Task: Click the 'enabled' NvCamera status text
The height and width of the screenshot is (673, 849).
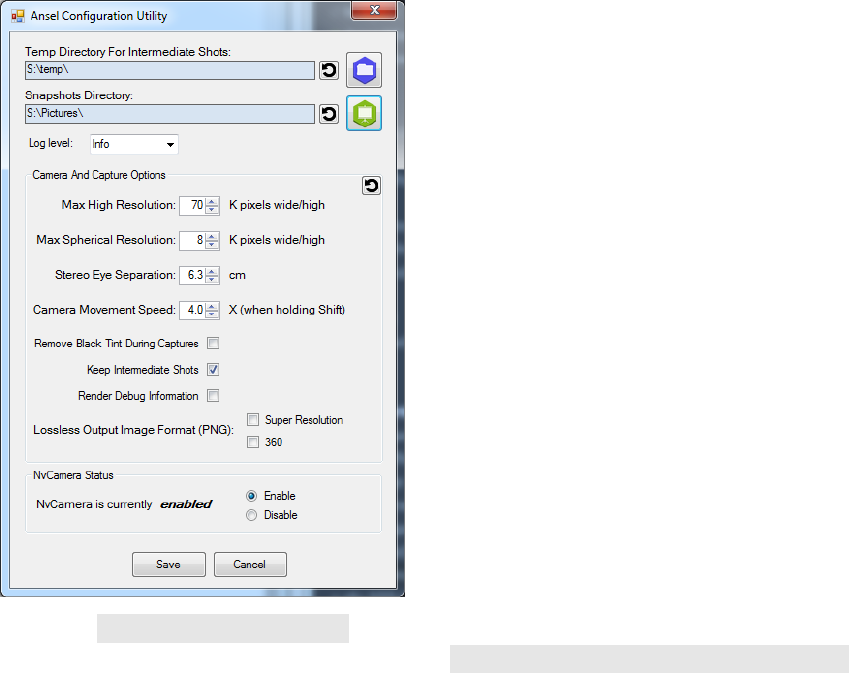Action: click(186, 505)
